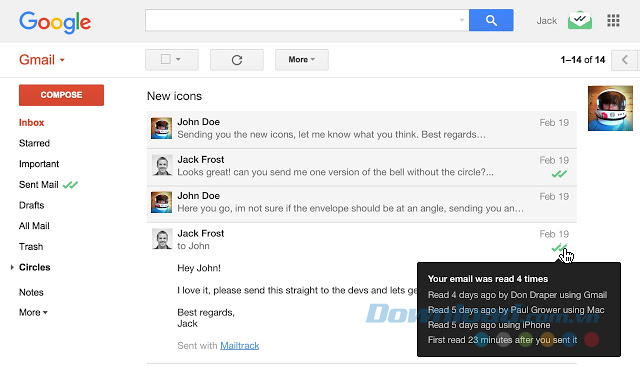This screenshot has width=640, height=370.
Task: Click green double-check icon beside Sent Mail
Action: click(70, 185)
